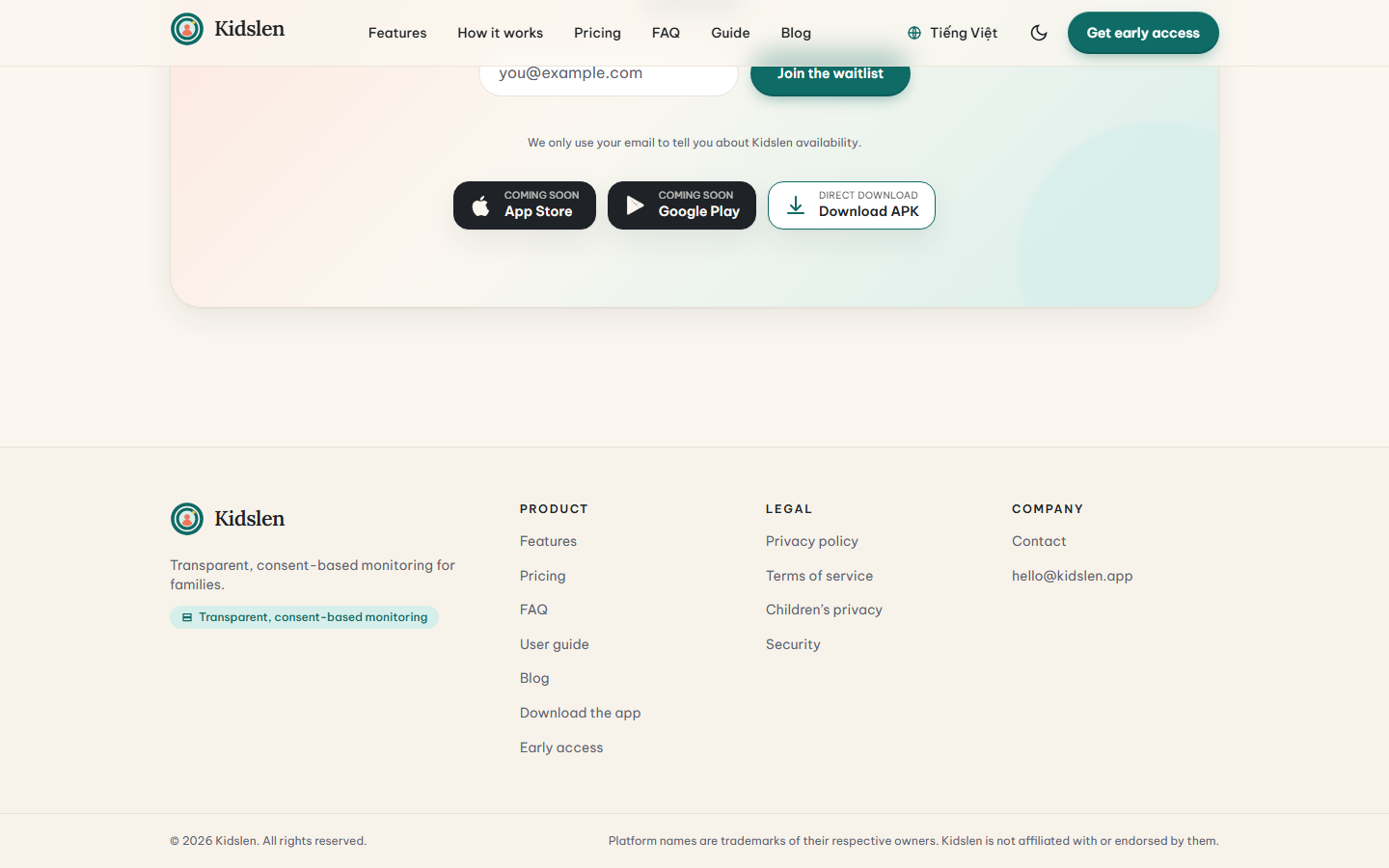Open Guide from the header nav
1389x868 pixels.
tap(730, 33)
